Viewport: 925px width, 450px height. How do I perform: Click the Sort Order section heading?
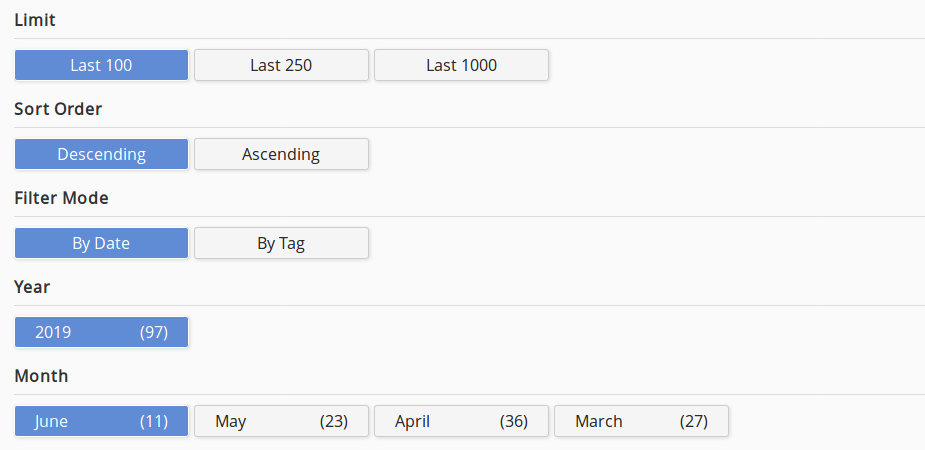(58, 109)
